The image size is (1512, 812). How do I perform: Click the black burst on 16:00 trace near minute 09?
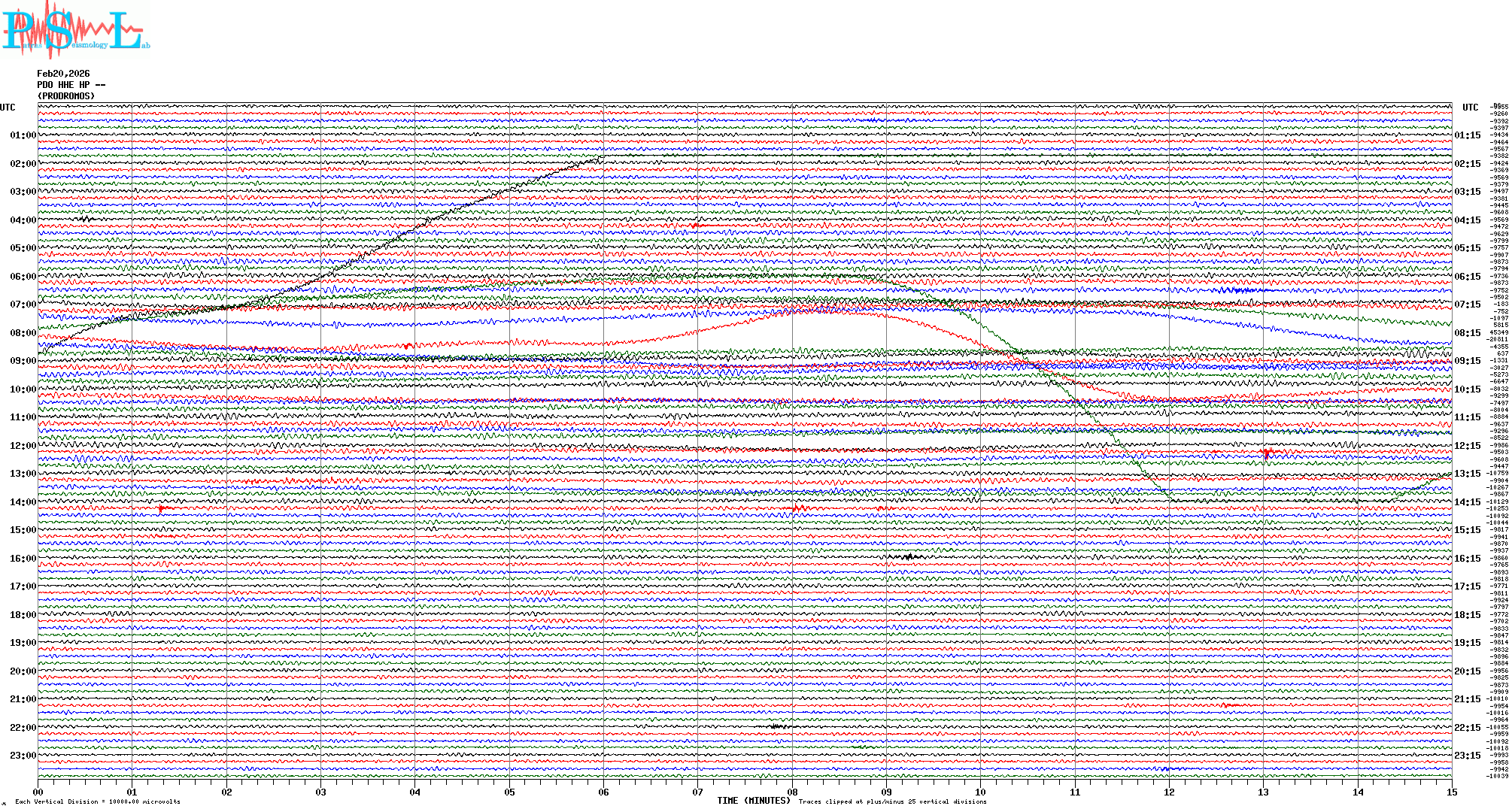(908, 556)
